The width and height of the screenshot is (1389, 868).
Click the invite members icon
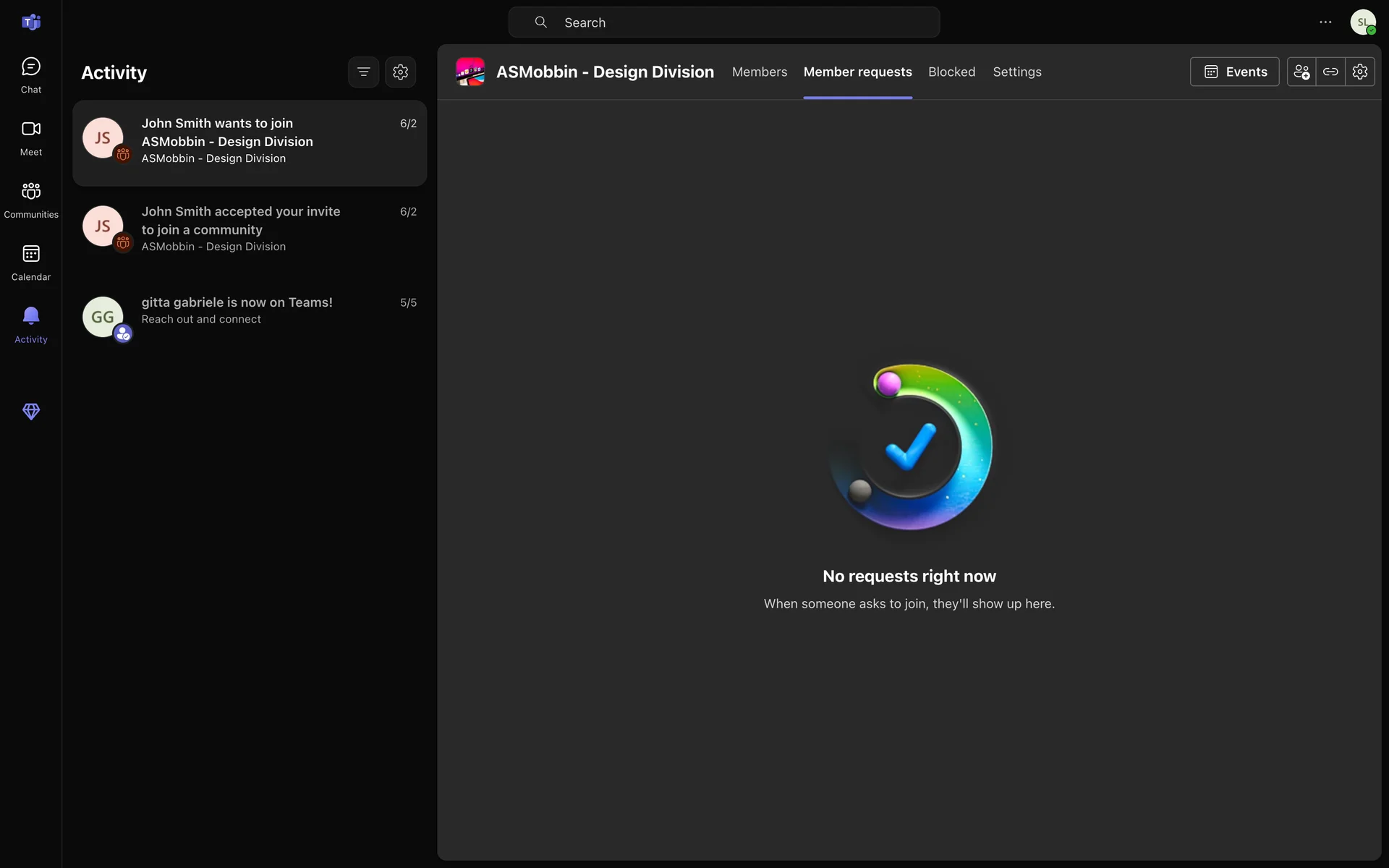[x=1301, y=72]
